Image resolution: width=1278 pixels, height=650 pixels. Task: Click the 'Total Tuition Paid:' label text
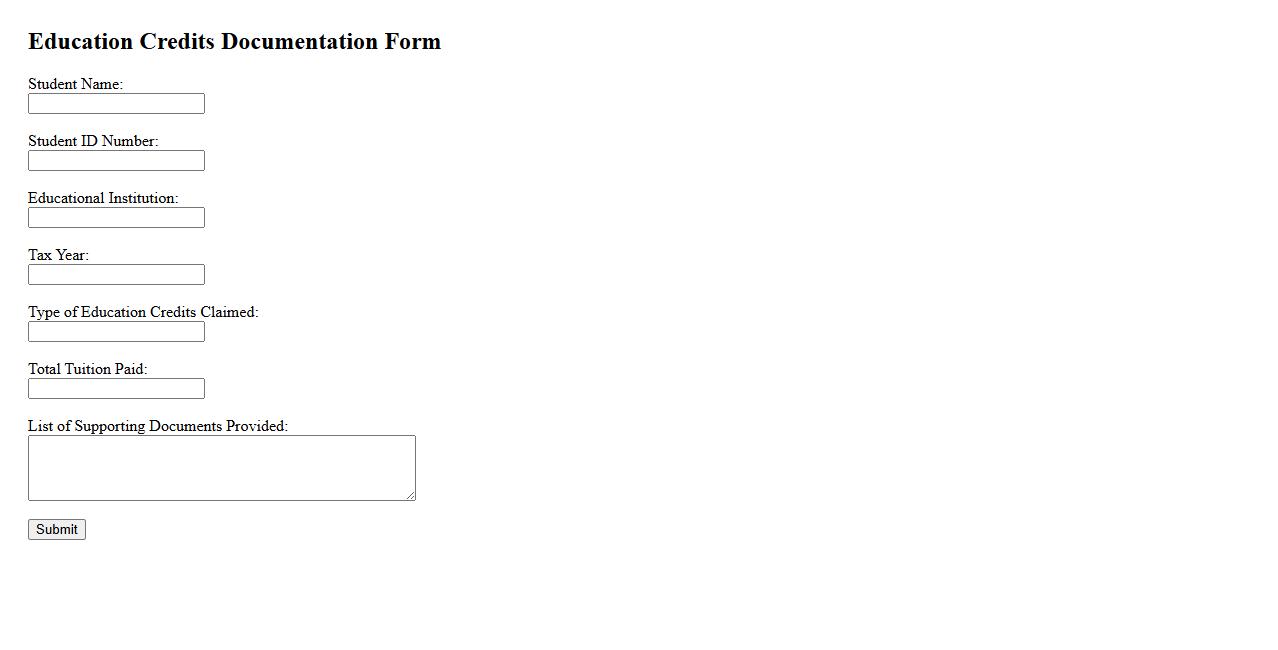[87, 369]
